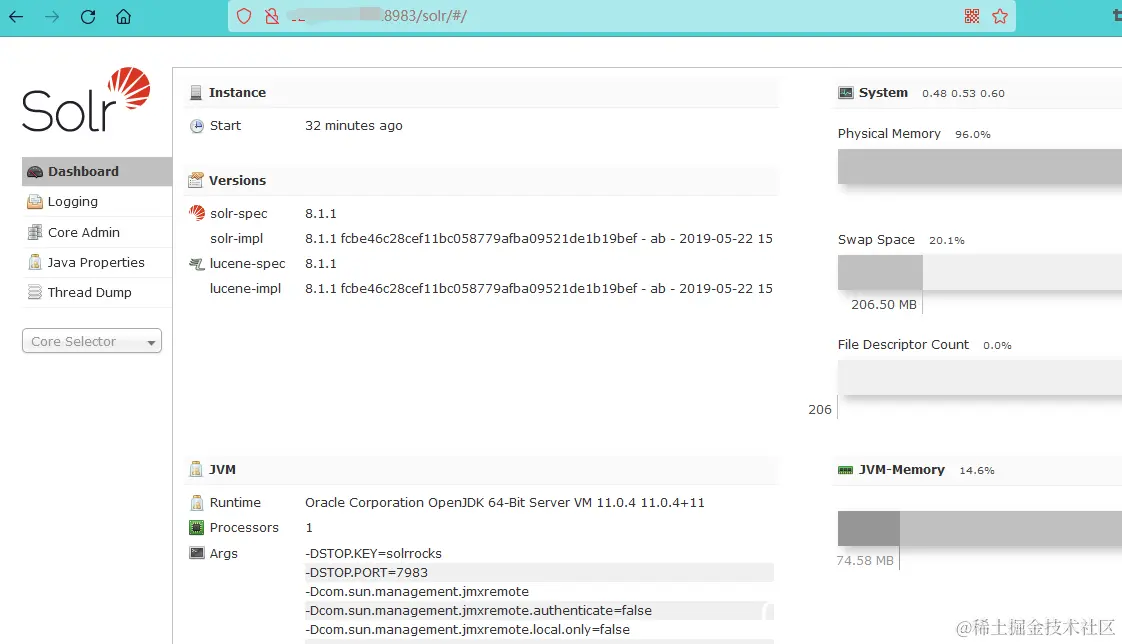Click the JVM-Memory RAM icon

[x=845, y=470]
